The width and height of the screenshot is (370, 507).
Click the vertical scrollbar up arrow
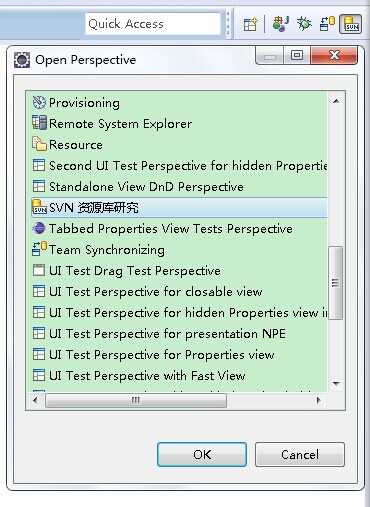pos(336,101)
